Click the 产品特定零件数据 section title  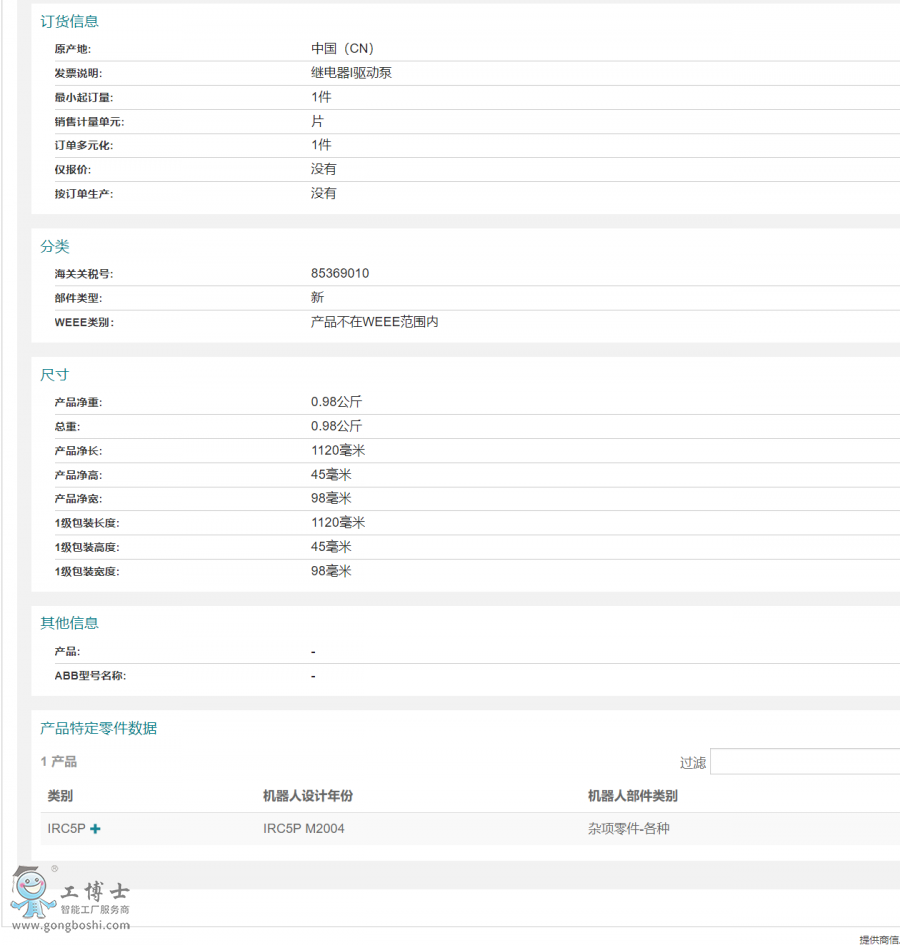point(97,728)
